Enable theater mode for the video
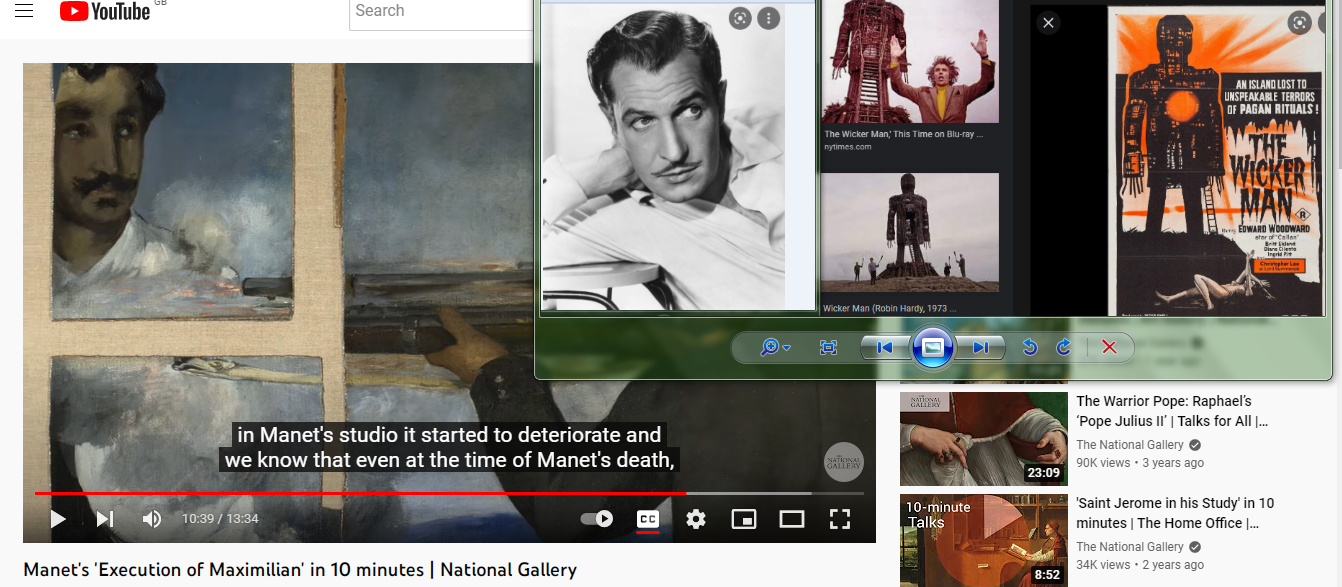The height and width of the screenshot is (587, 1342). pos(792,519)
